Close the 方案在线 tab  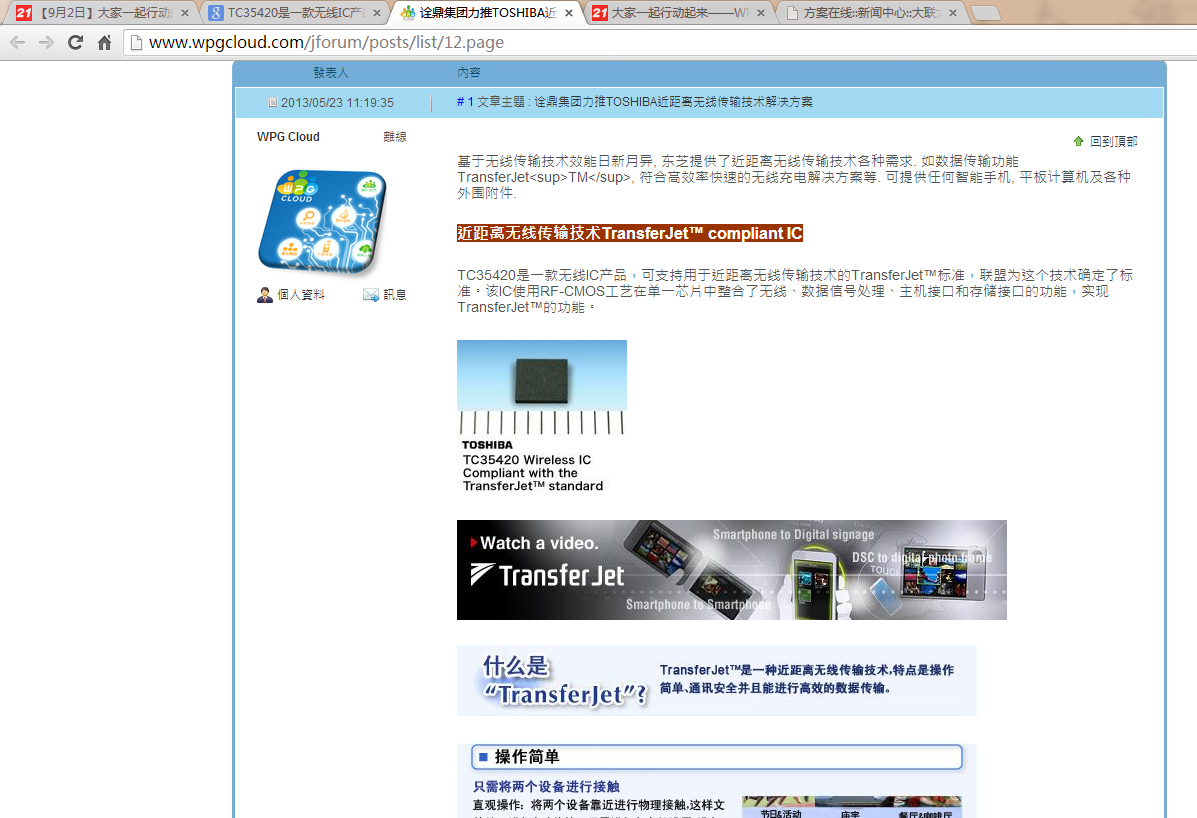point(953,13)
